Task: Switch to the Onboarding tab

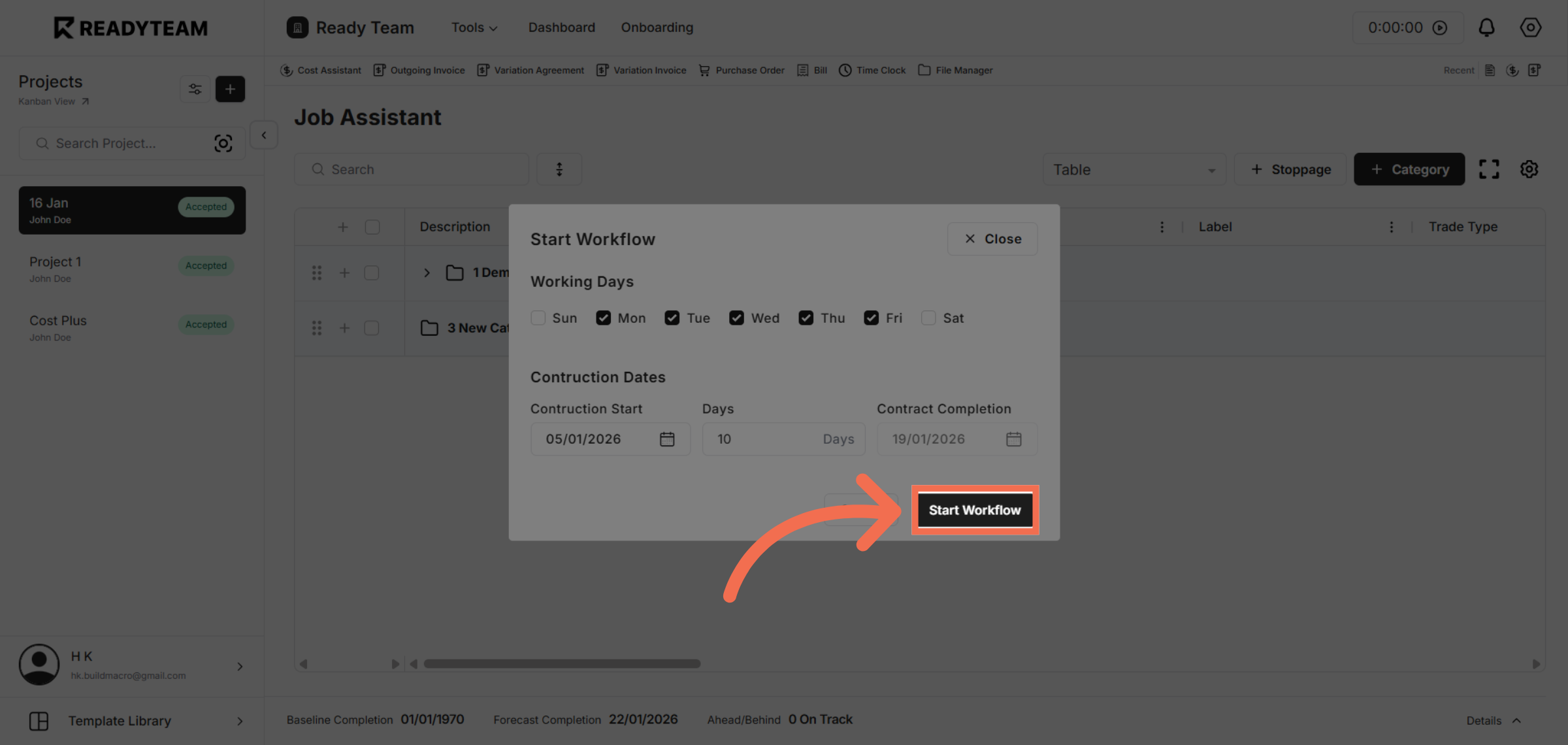Action: coord(657,27)
